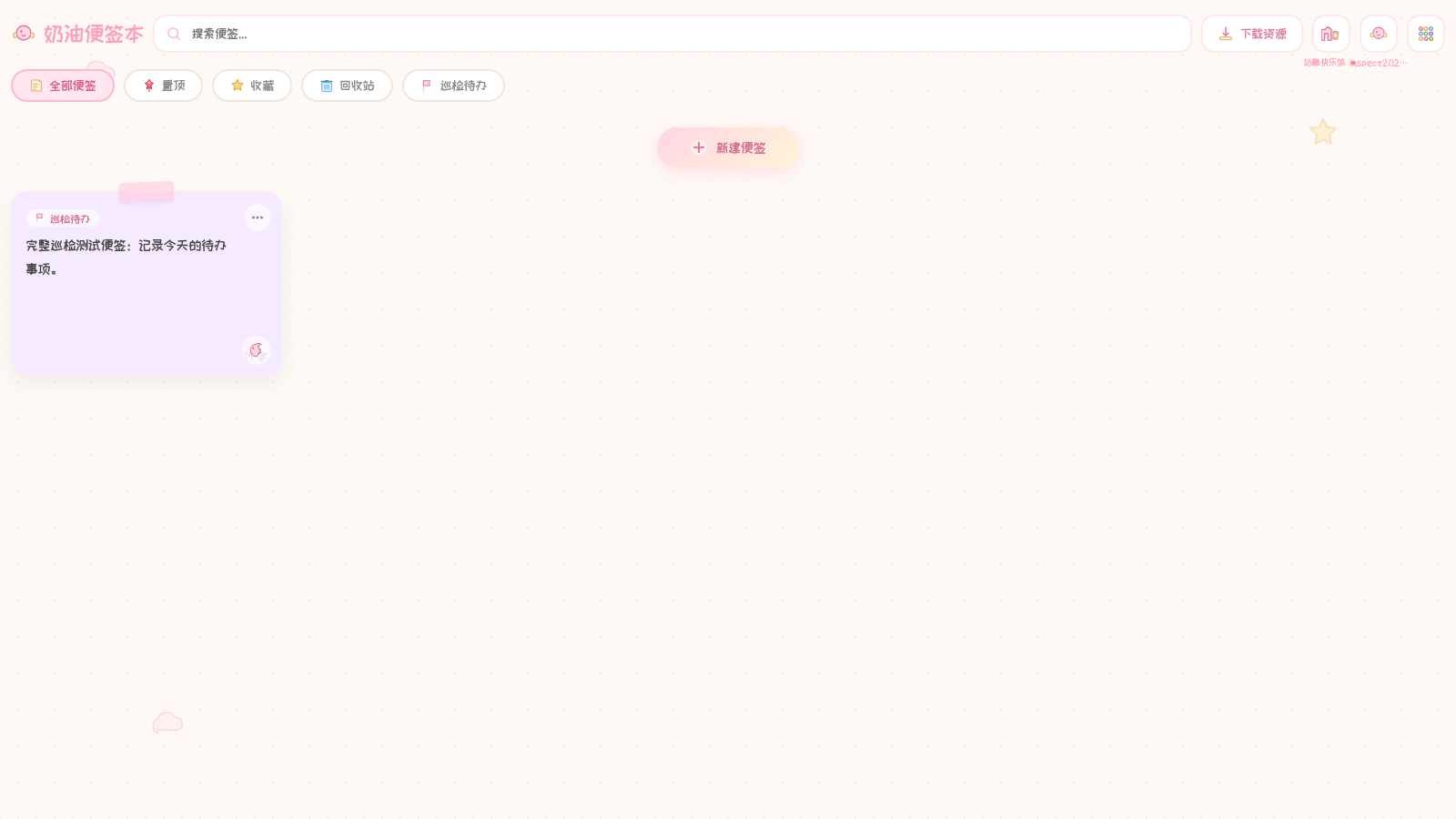The height and width of the screenshot is (819, 1456).
Task: Click the 新建便签 button
Action: (x=728, y=147)
